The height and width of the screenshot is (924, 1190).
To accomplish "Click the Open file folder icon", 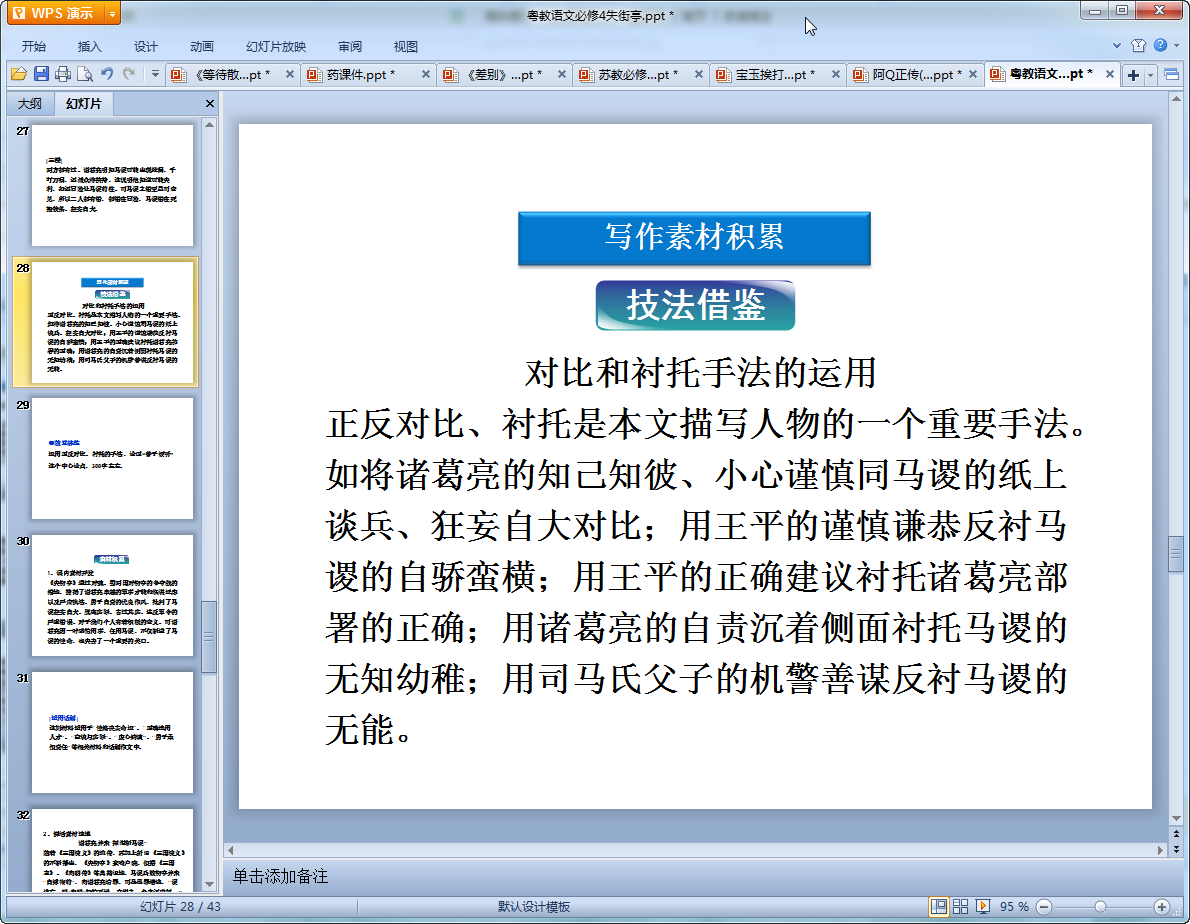I will [18, 74].
